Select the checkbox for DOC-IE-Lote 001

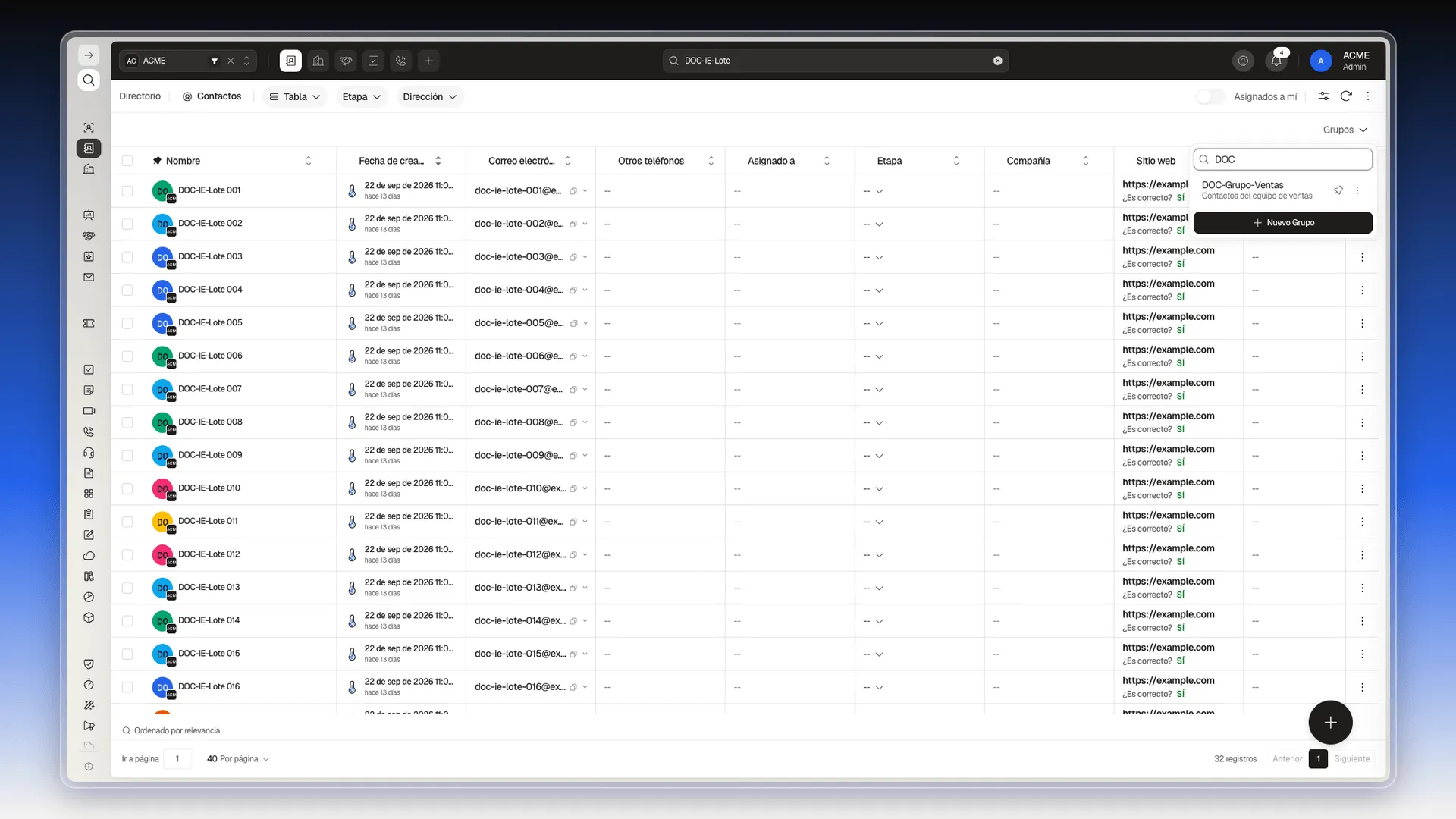coord(127,191)
